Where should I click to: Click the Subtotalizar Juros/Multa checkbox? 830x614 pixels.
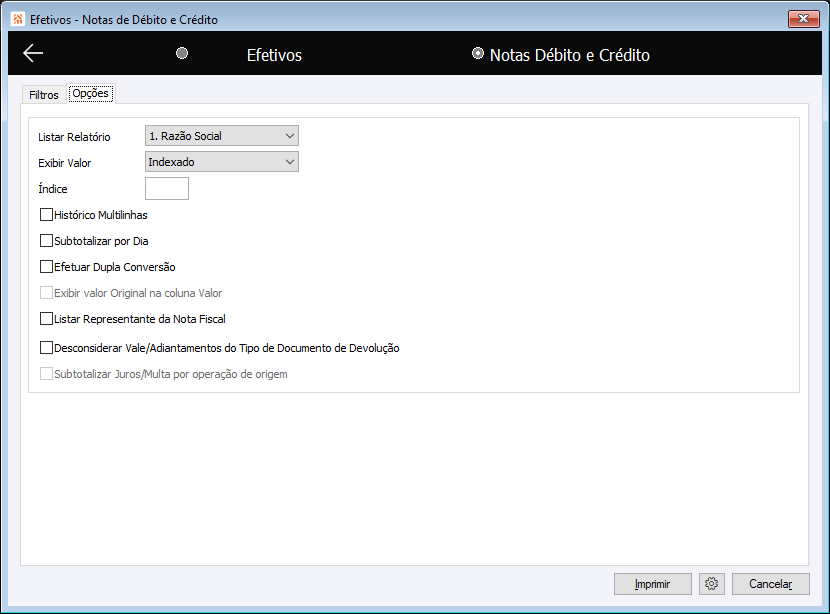pyautogui.click(x=47, y=373)
